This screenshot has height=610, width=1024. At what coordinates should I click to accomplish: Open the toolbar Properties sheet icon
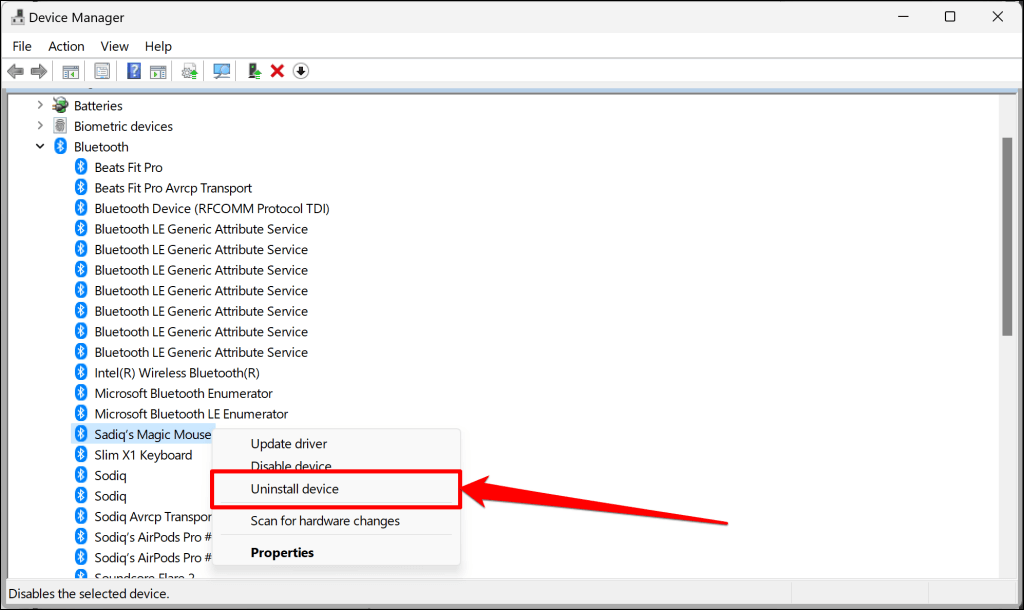(x=102, y=71)
